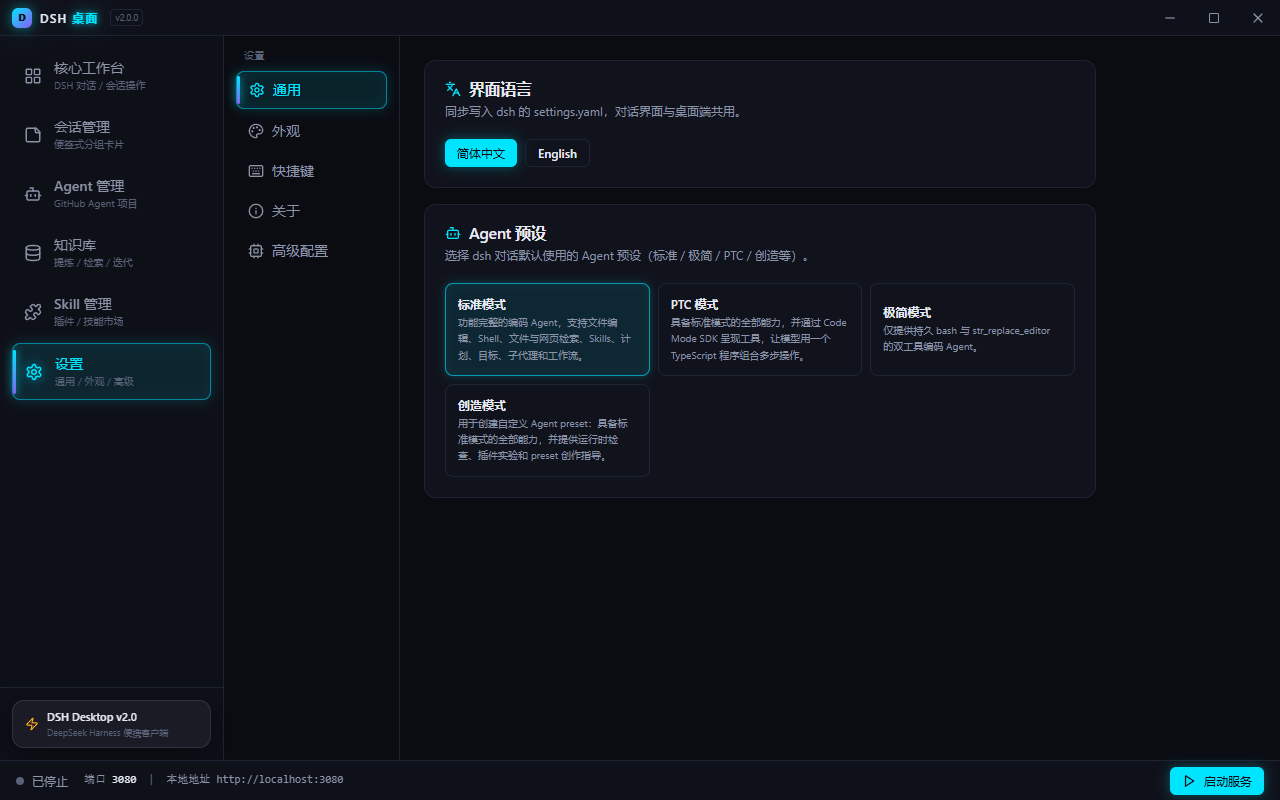1280x800 pixels.
Task: Click the 关于 info icon
Action: click(x=256, y=211)
